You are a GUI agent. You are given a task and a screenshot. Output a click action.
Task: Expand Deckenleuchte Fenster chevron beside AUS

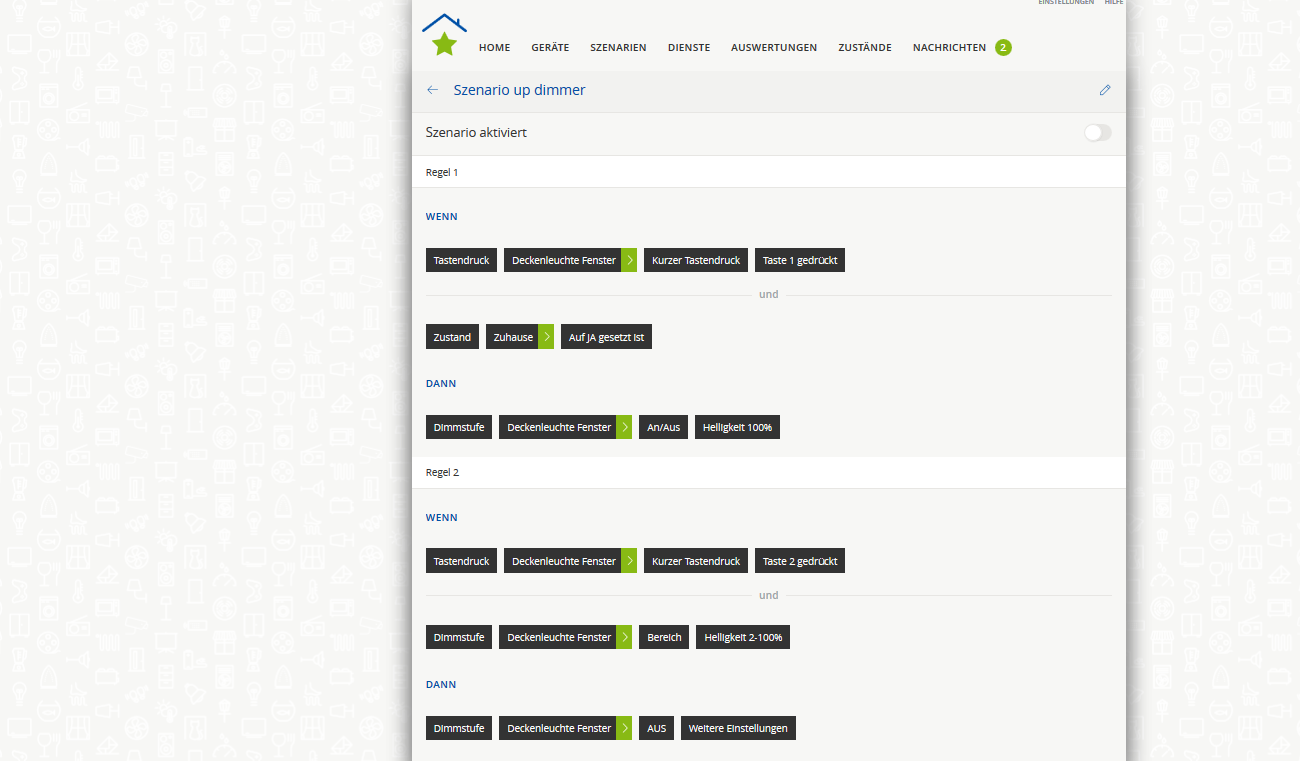click(624, 728)
